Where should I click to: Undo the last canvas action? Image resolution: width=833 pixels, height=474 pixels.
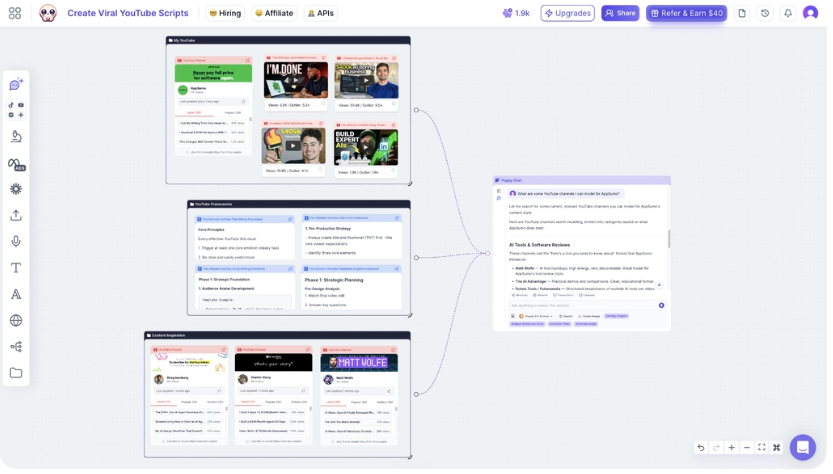pyautogui.click(x=701, y=447)
